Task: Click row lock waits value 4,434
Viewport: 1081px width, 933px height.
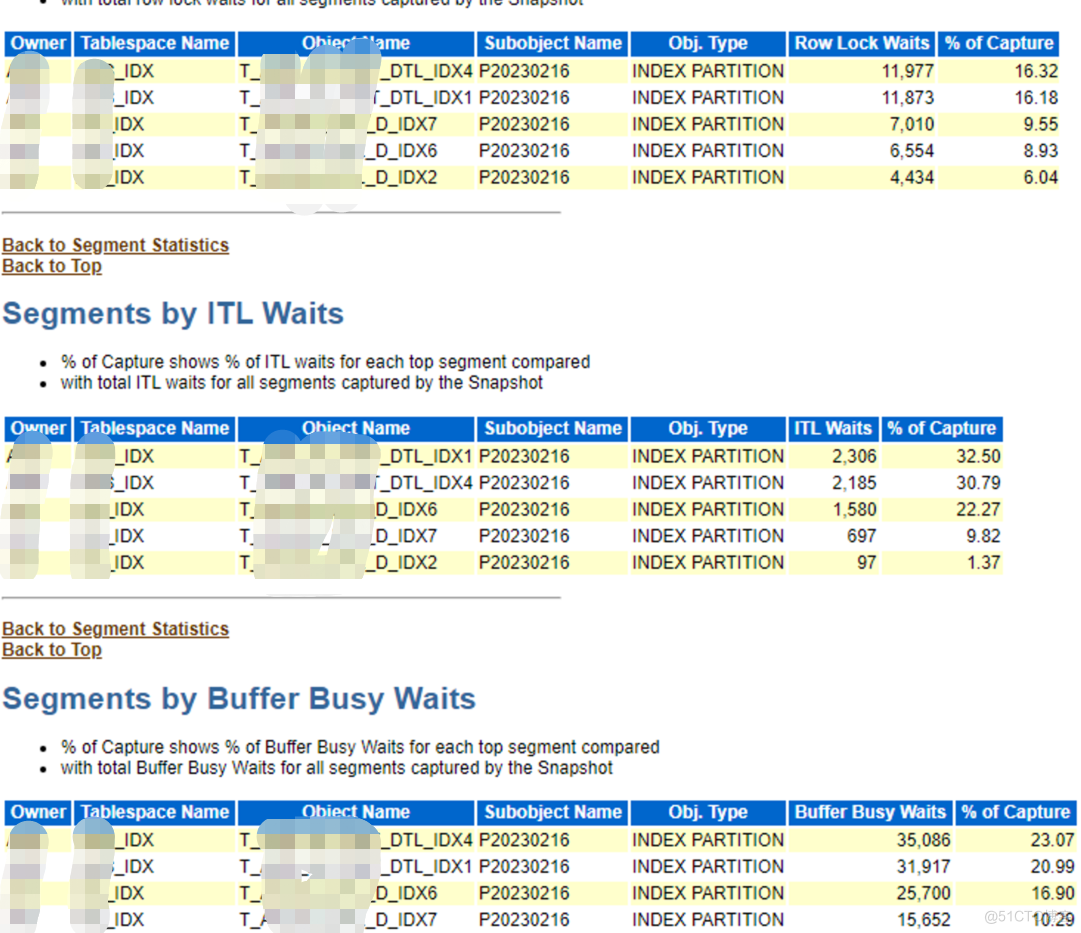Action: (x=911, y=178)
